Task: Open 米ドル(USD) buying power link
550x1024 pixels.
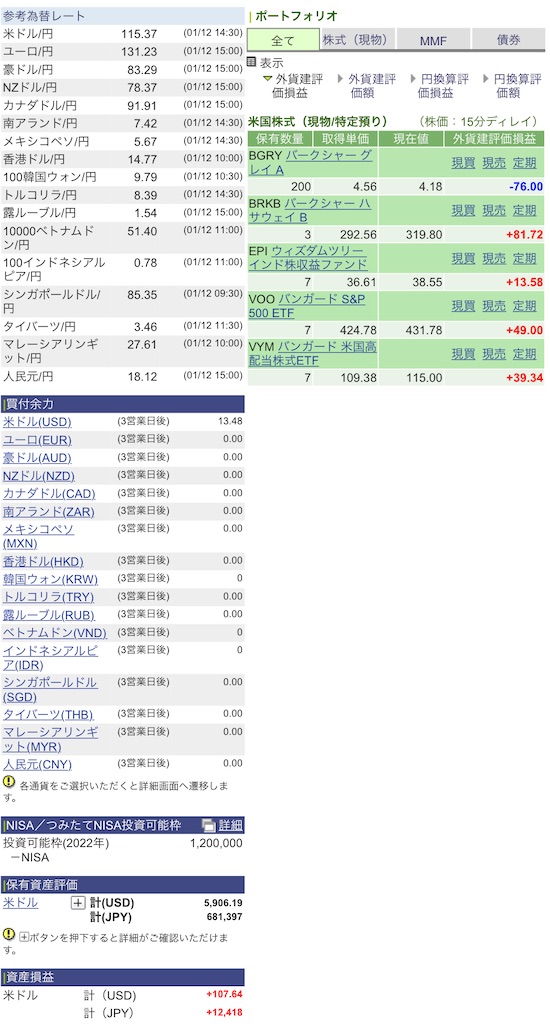Action: 37,422
